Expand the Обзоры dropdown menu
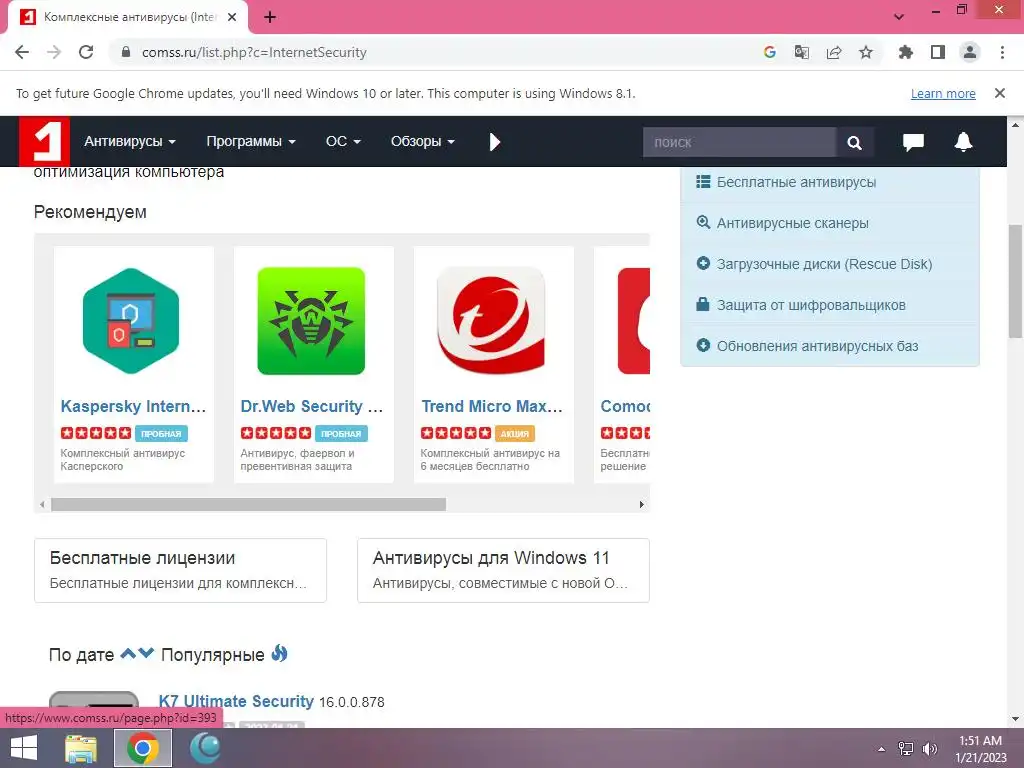The height and width of the screenshot is (768, 1024). pyautogui.click(x=423, y=142)
